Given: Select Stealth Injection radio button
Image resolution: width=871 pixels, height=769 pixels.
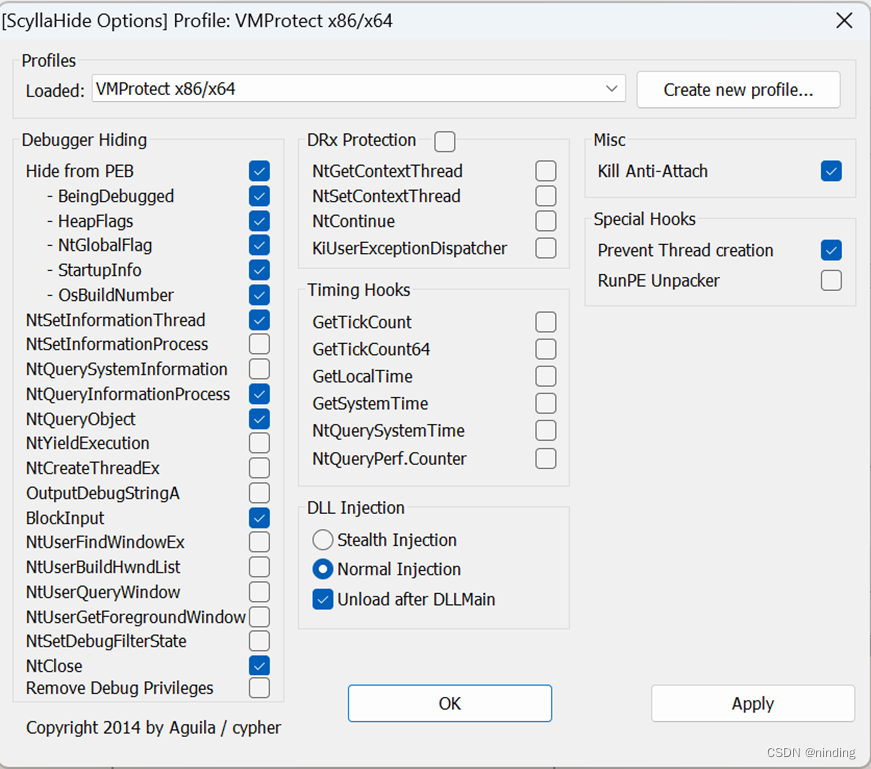Looking at the screenshot, I should point(323,540).
